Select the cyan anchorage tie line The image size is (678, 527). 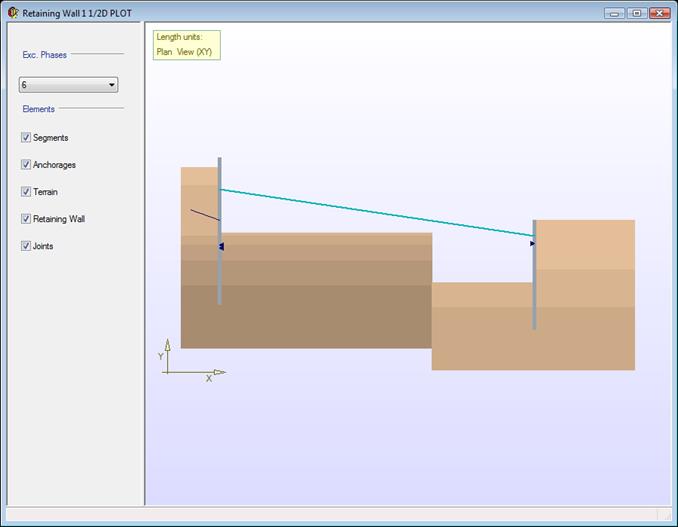pos(377,213)
